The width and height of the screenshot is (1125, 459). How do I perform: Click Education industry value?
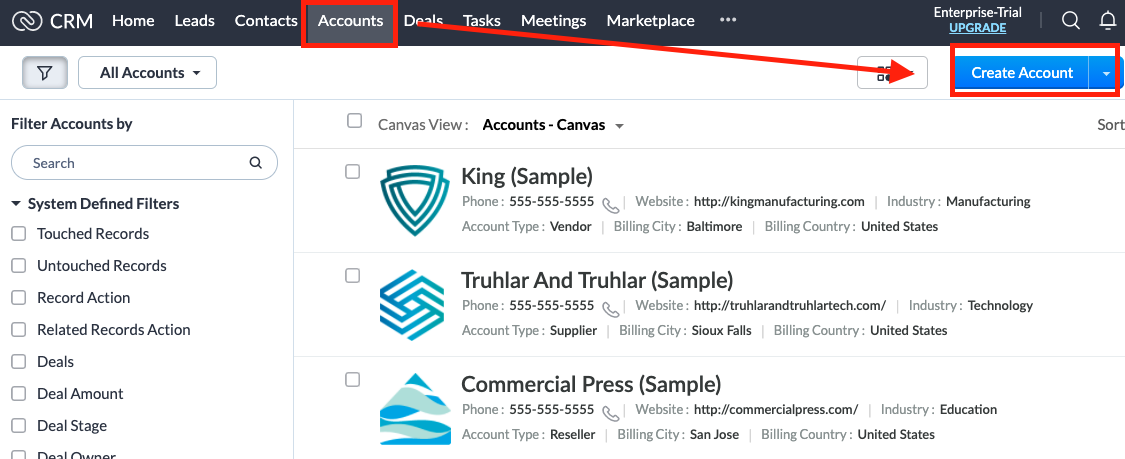(x=969, y=410)
